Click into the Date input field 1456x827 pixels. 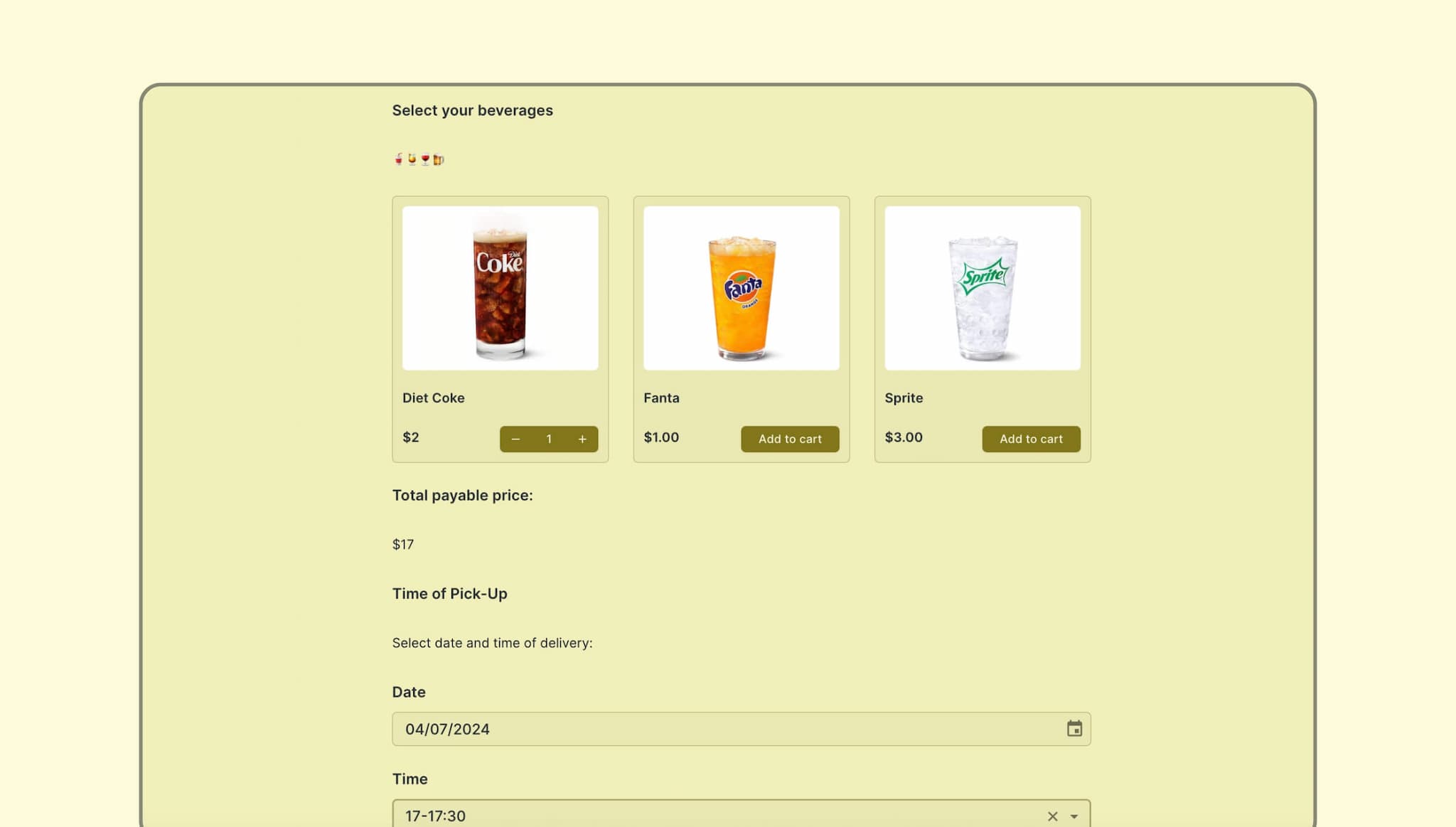click(711, 729)
